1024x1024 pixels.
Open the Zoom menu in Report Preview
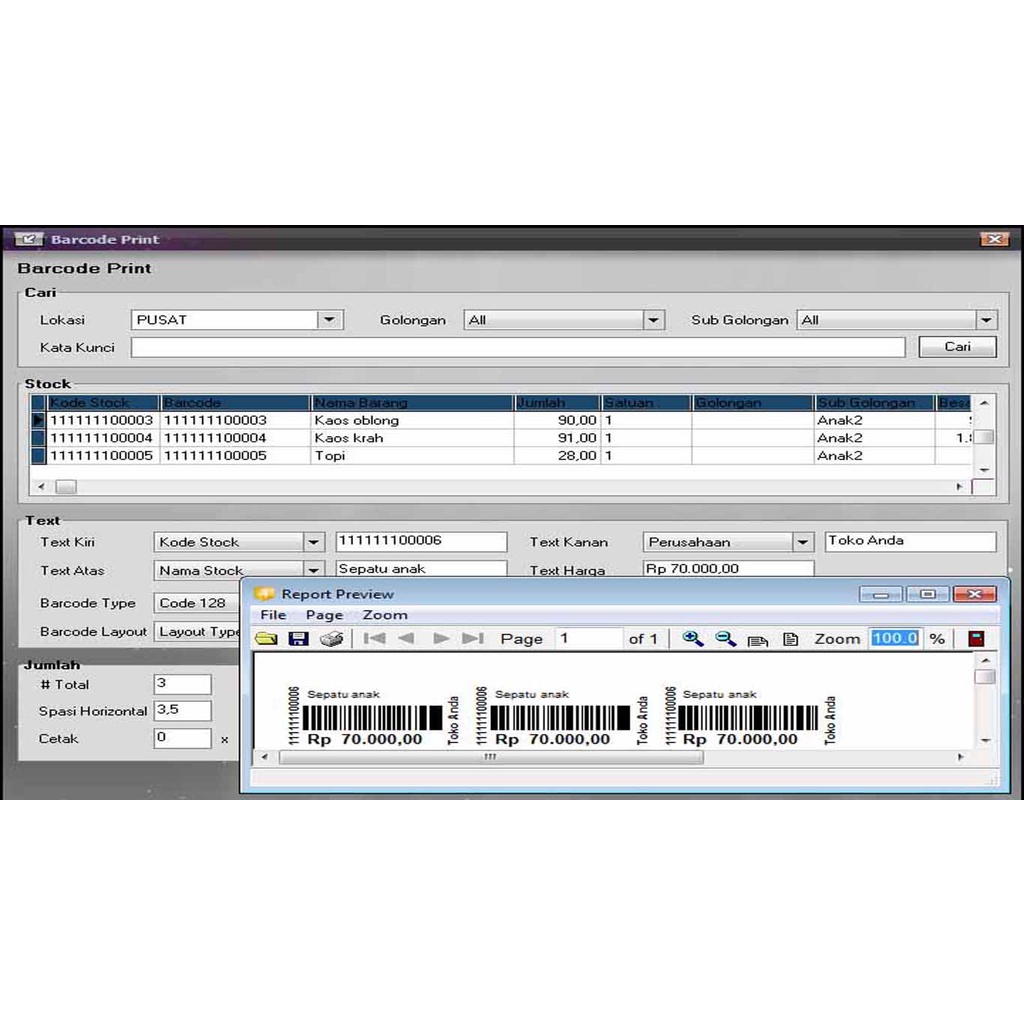[385, 615]
